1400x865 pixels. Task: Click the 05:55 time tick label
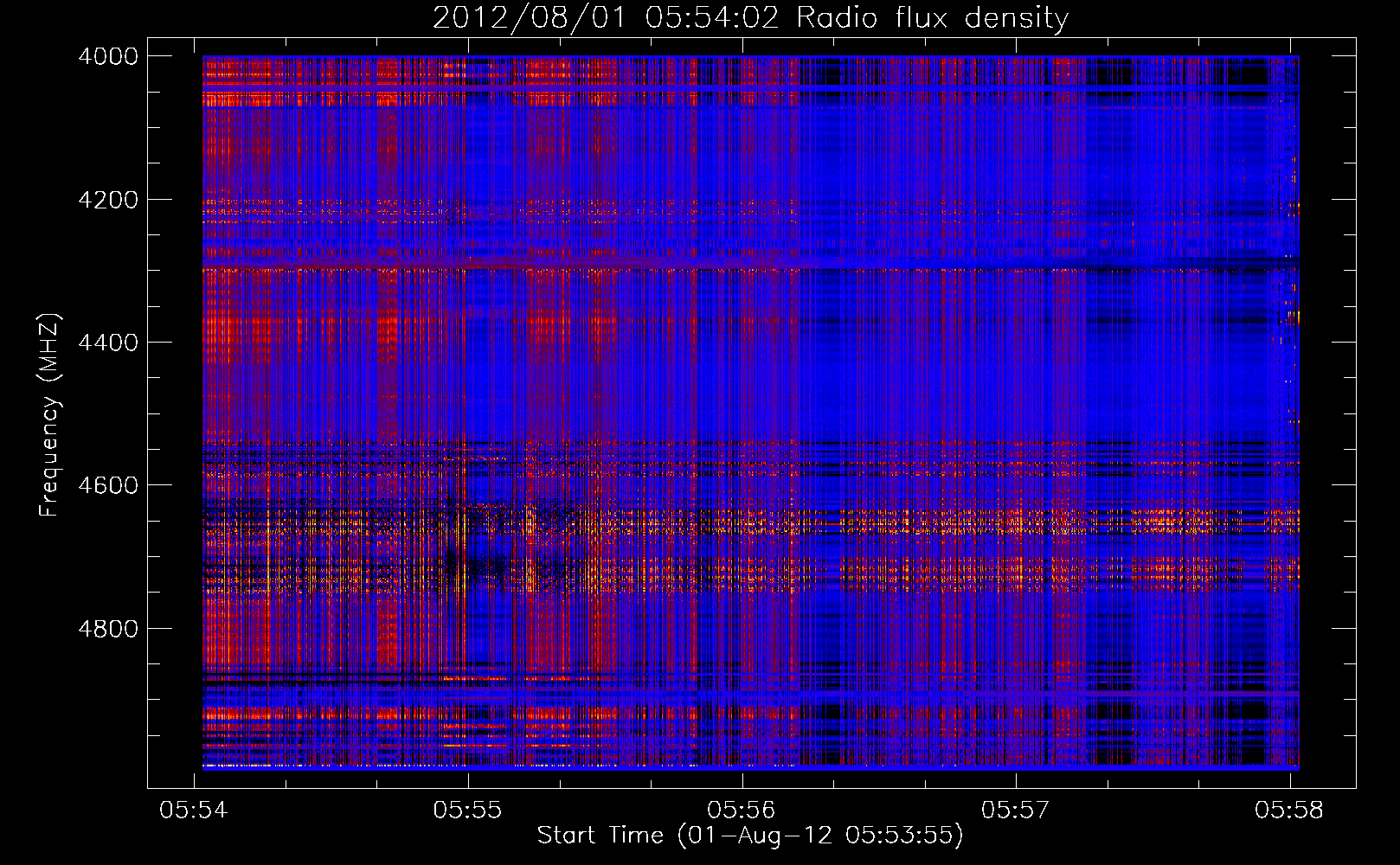[468, 811]
